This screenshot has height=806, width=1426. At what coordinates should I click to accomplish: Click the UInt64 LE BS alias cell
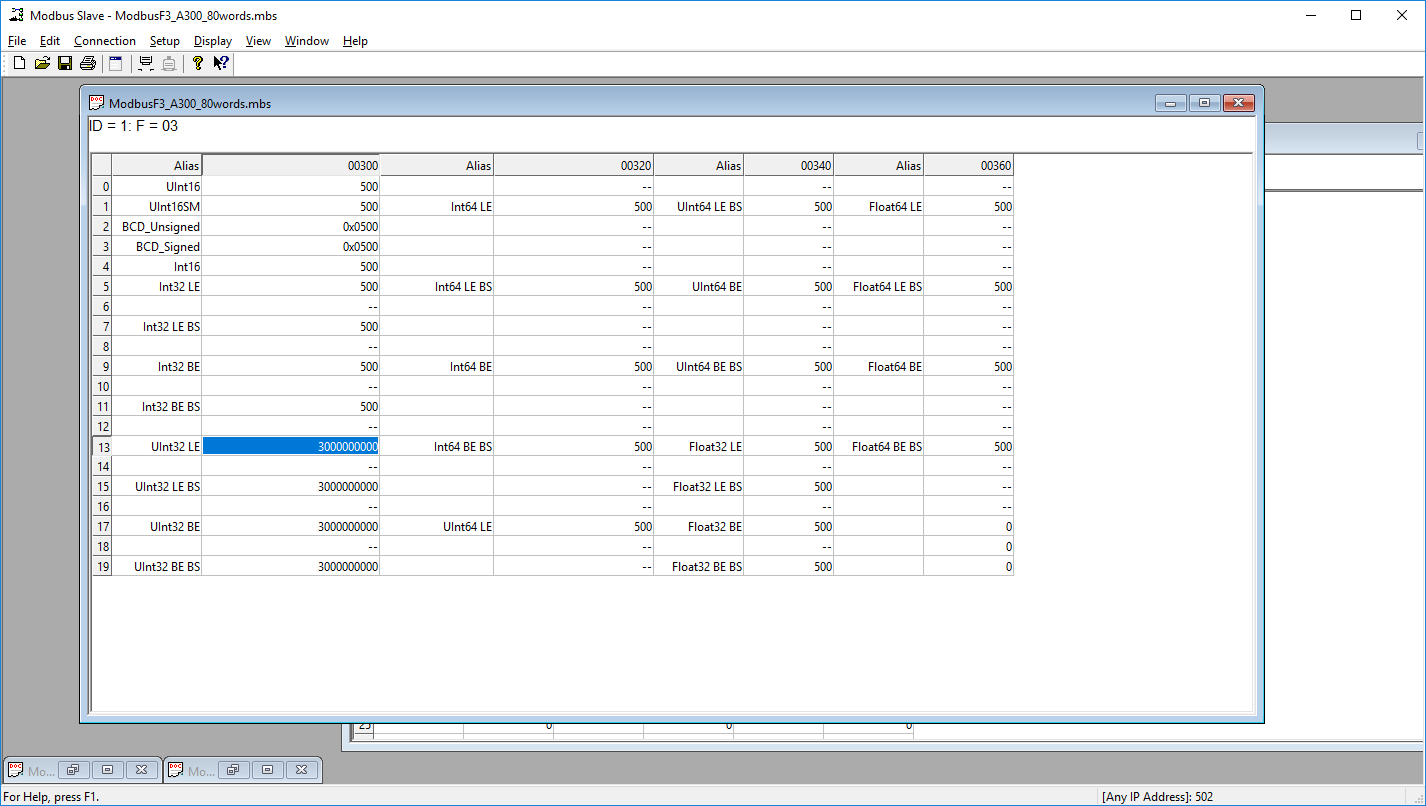tap(699, 206)
